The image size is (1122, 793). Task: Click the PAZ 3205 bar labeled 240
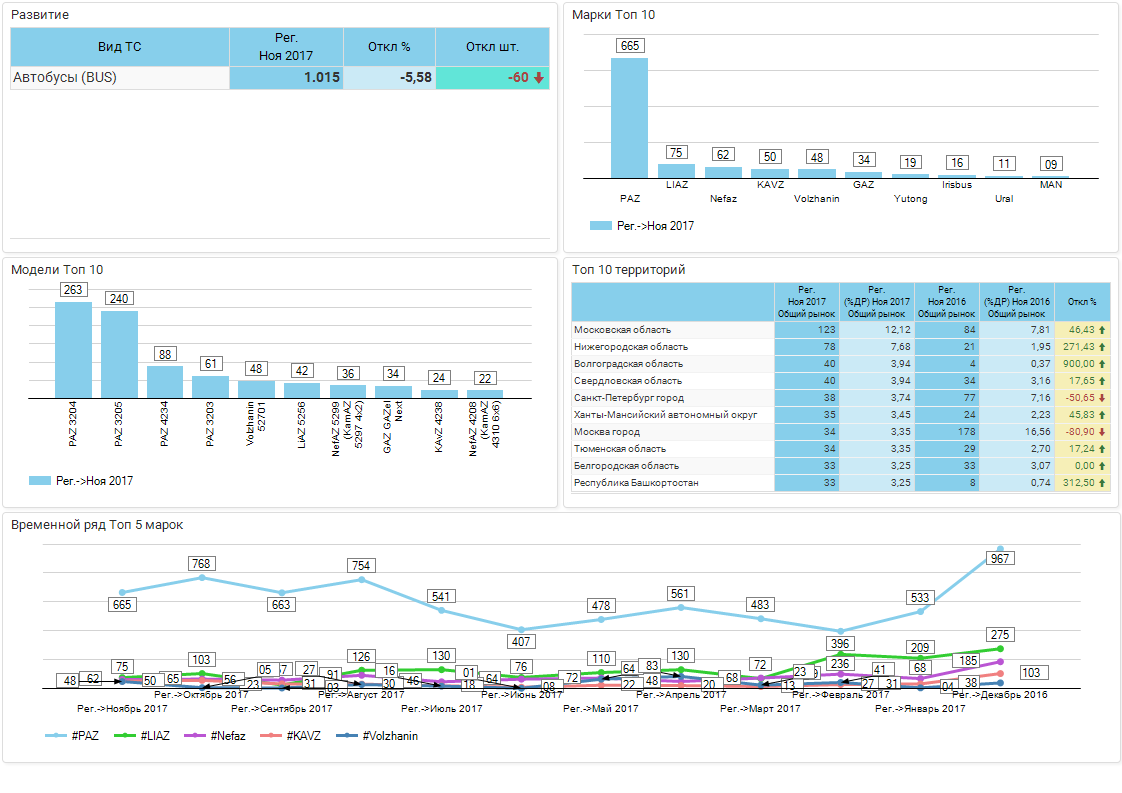pos(119,354)
